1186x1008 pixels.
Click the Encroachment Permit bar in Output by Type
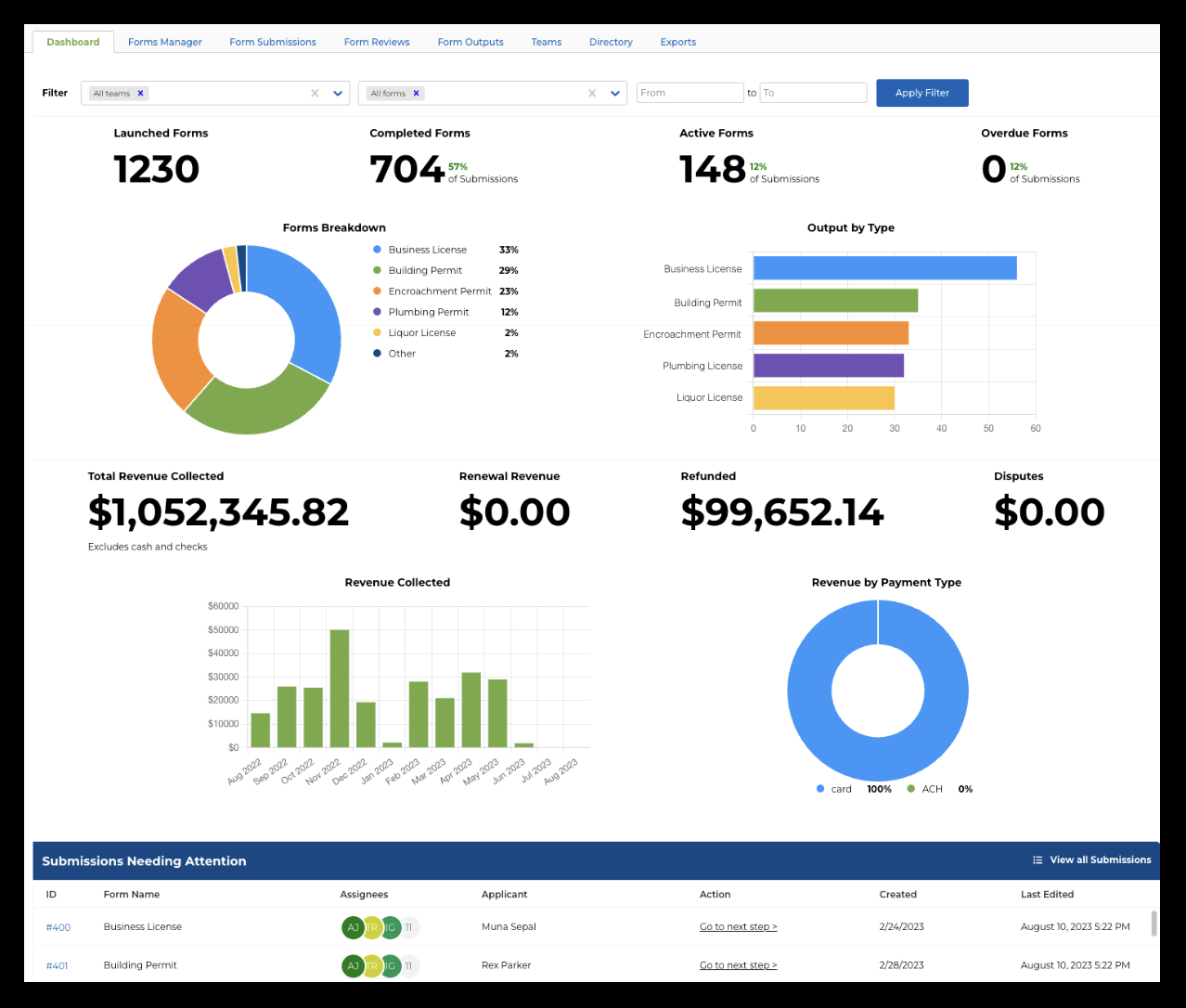(831, 333)
